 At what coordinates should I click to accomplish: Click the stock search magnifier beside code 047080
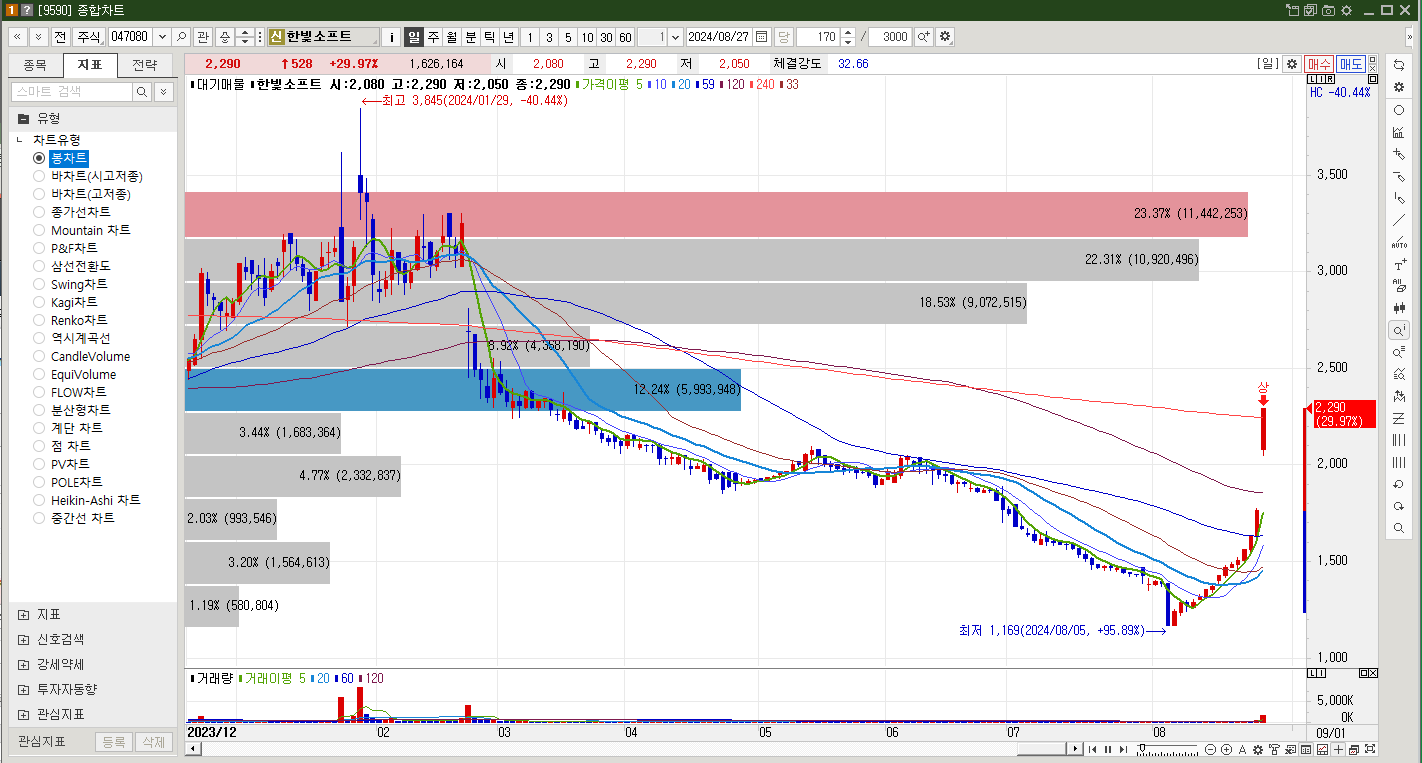pyautogui.click(x=181, y=36)
